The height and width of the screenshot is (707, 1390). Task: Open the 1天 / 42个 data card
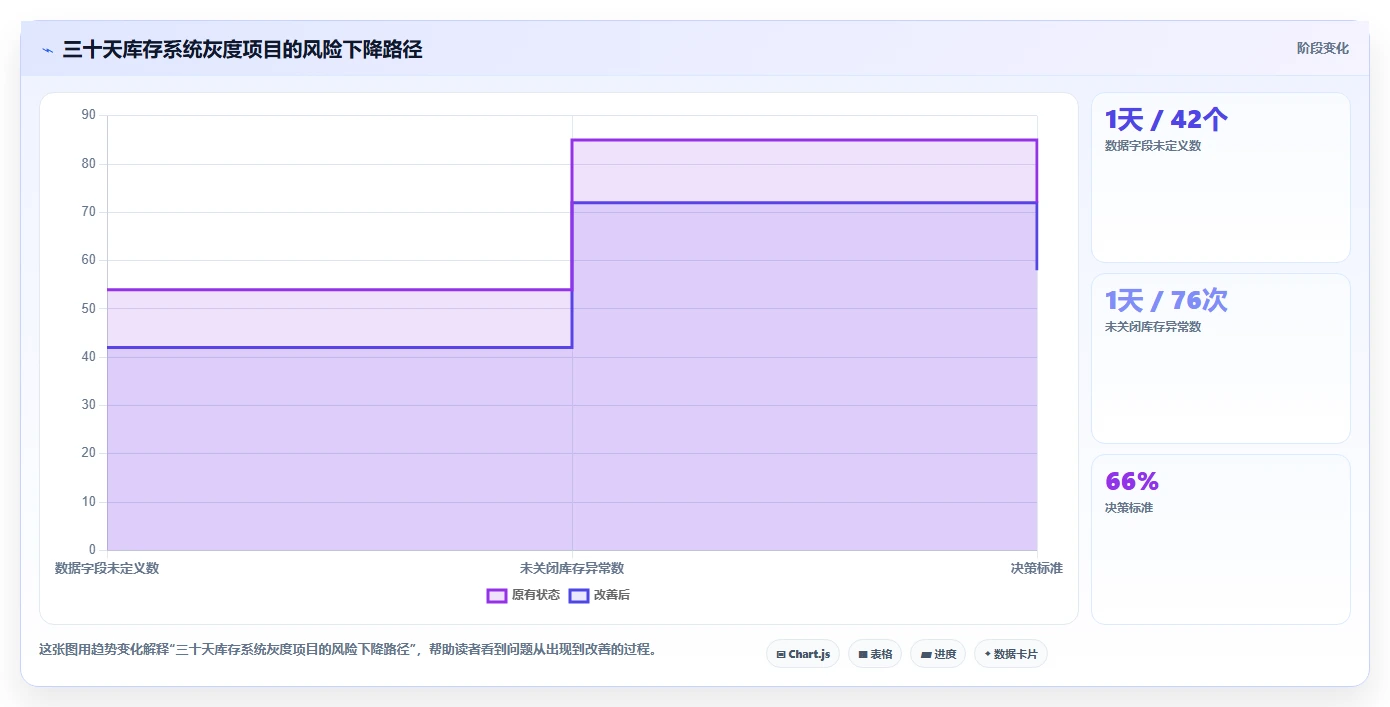tap(1221, 178)
